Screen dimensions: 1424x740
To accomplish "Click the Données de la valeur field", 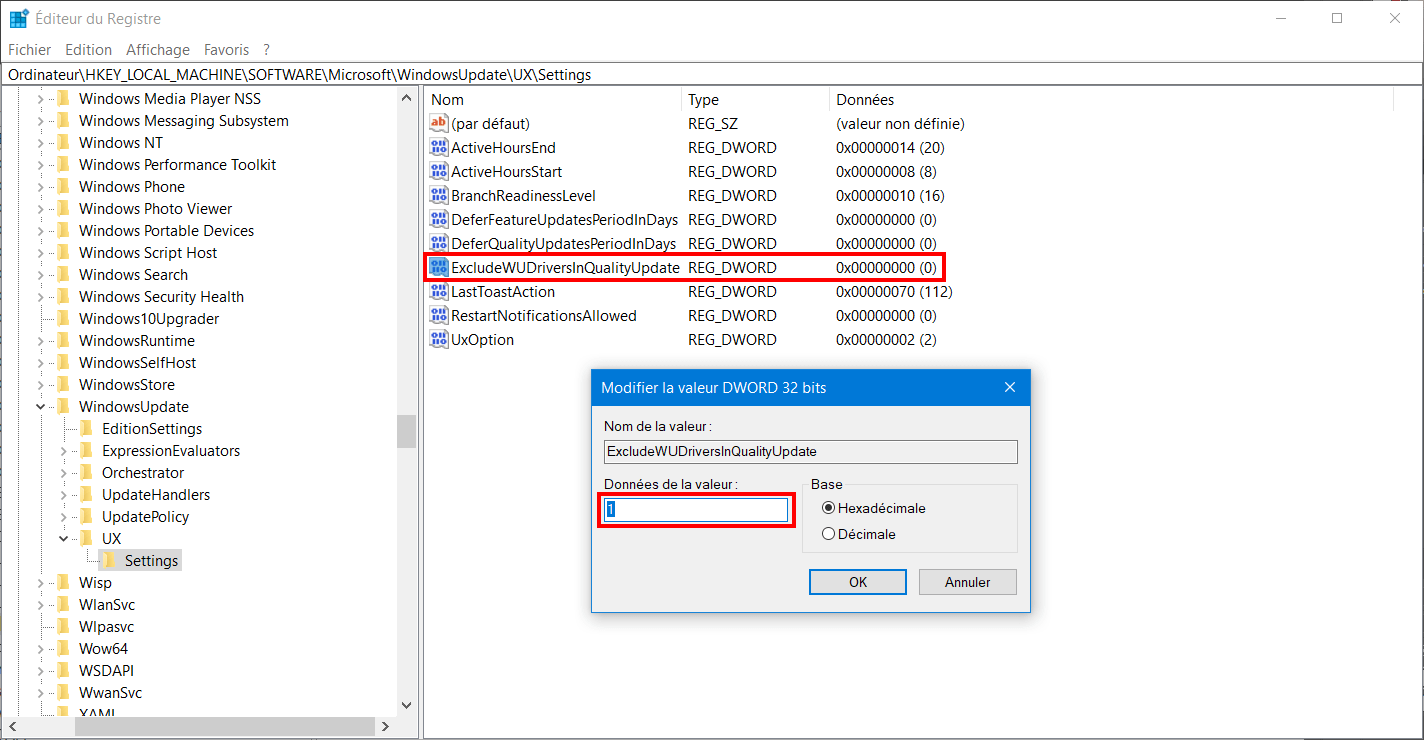I will tap(696, 510).
